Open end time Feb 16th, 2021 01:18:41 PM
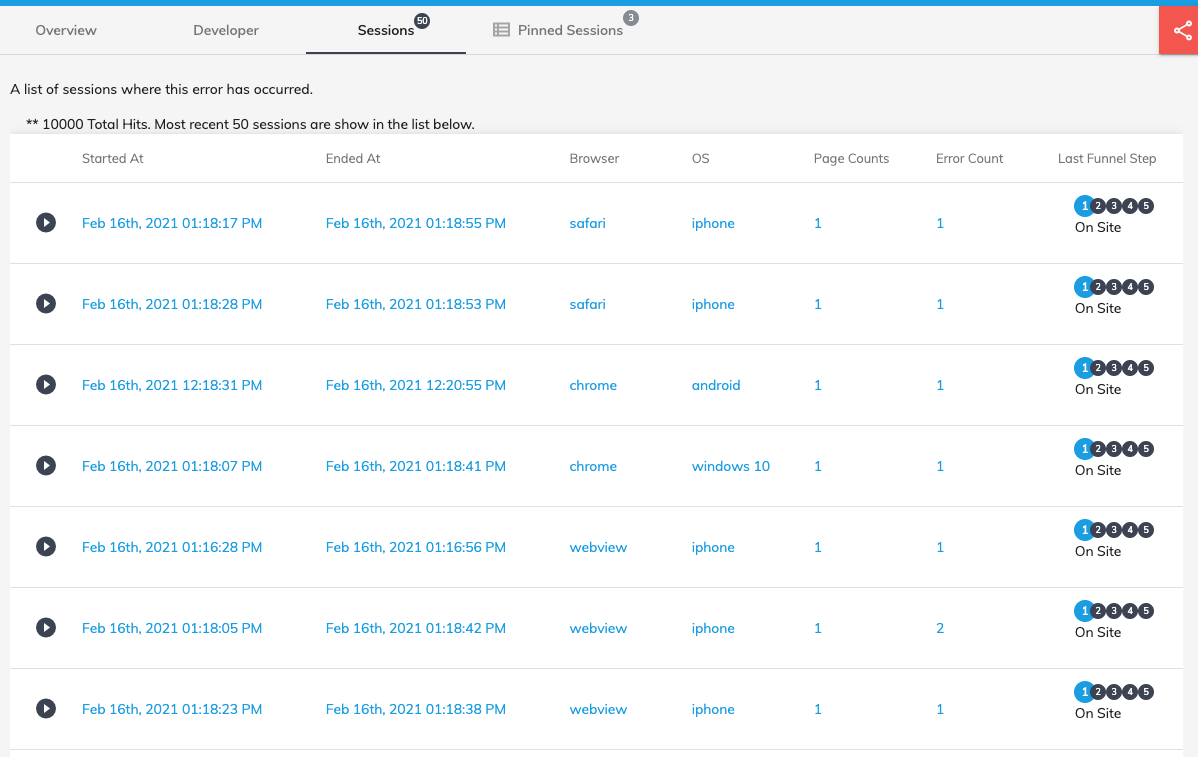The height and width of the screenshot is (757, 1198). click(416, 466)
